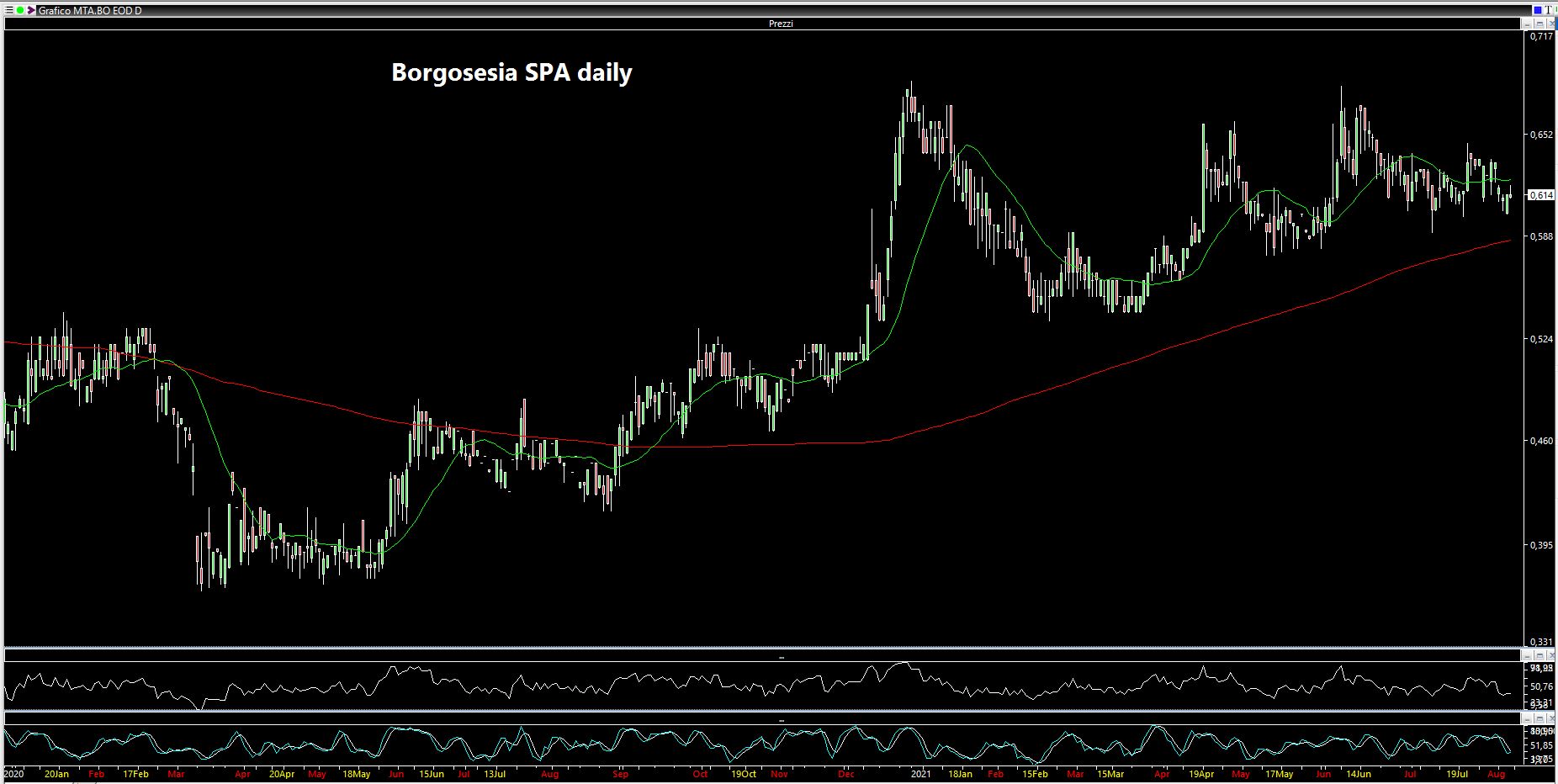Viewport: 1558px width, 784px height.
Task: Click the 14Jun date on the time axis
Action: [x=1358, y=774]
